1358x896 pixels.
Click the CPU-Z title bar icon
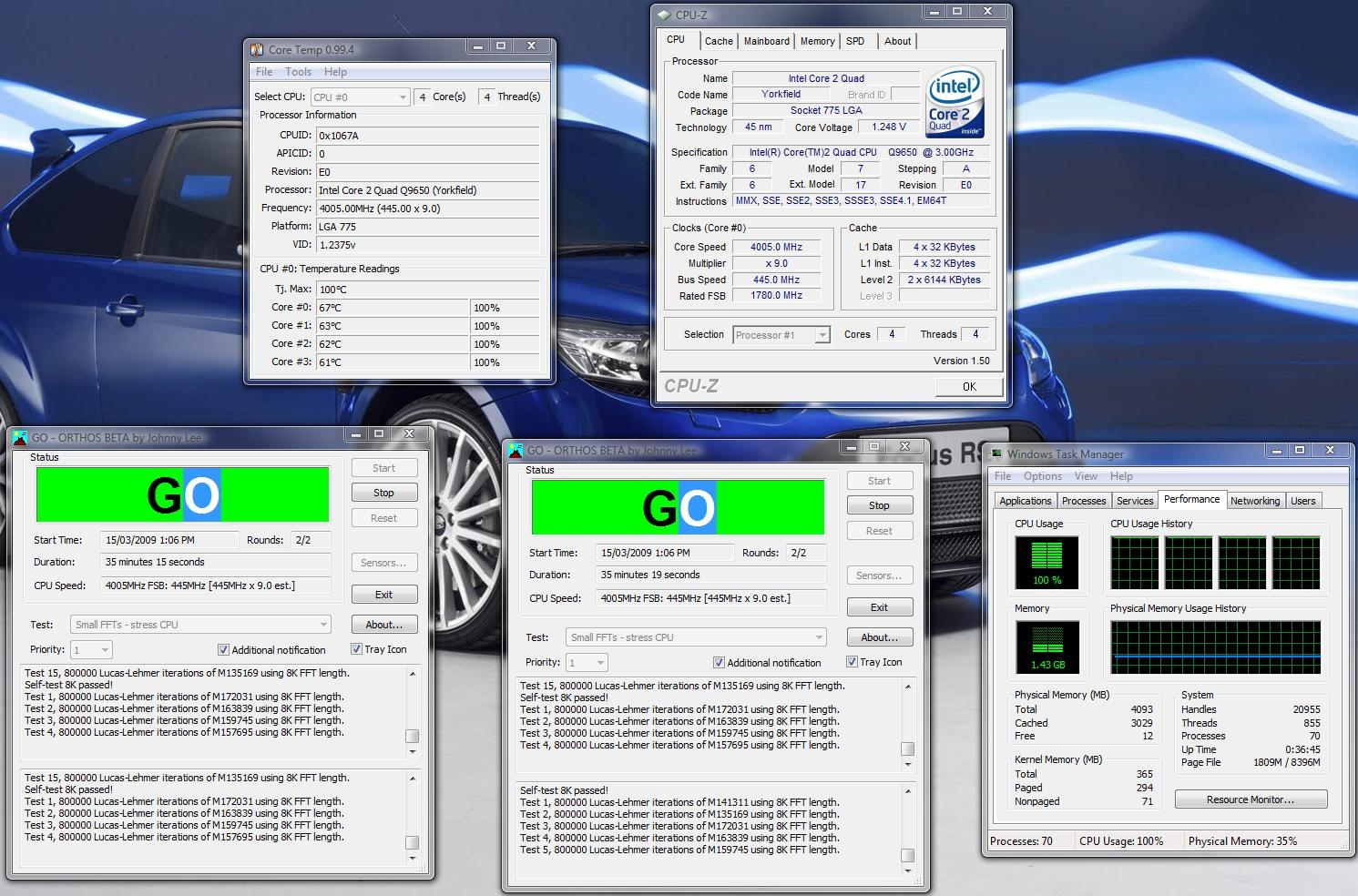pos(664,15)
